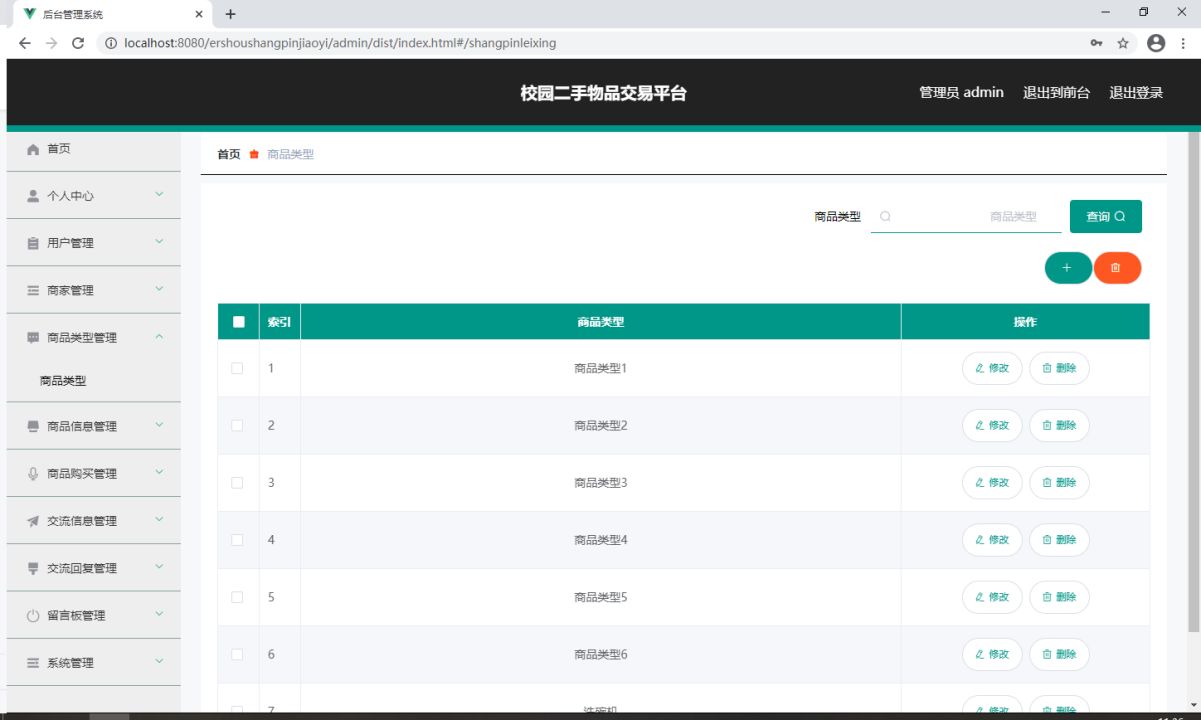Click the power icon next to 留言板管理
The width and height of the screenshot is (1201, 720).
33,616
